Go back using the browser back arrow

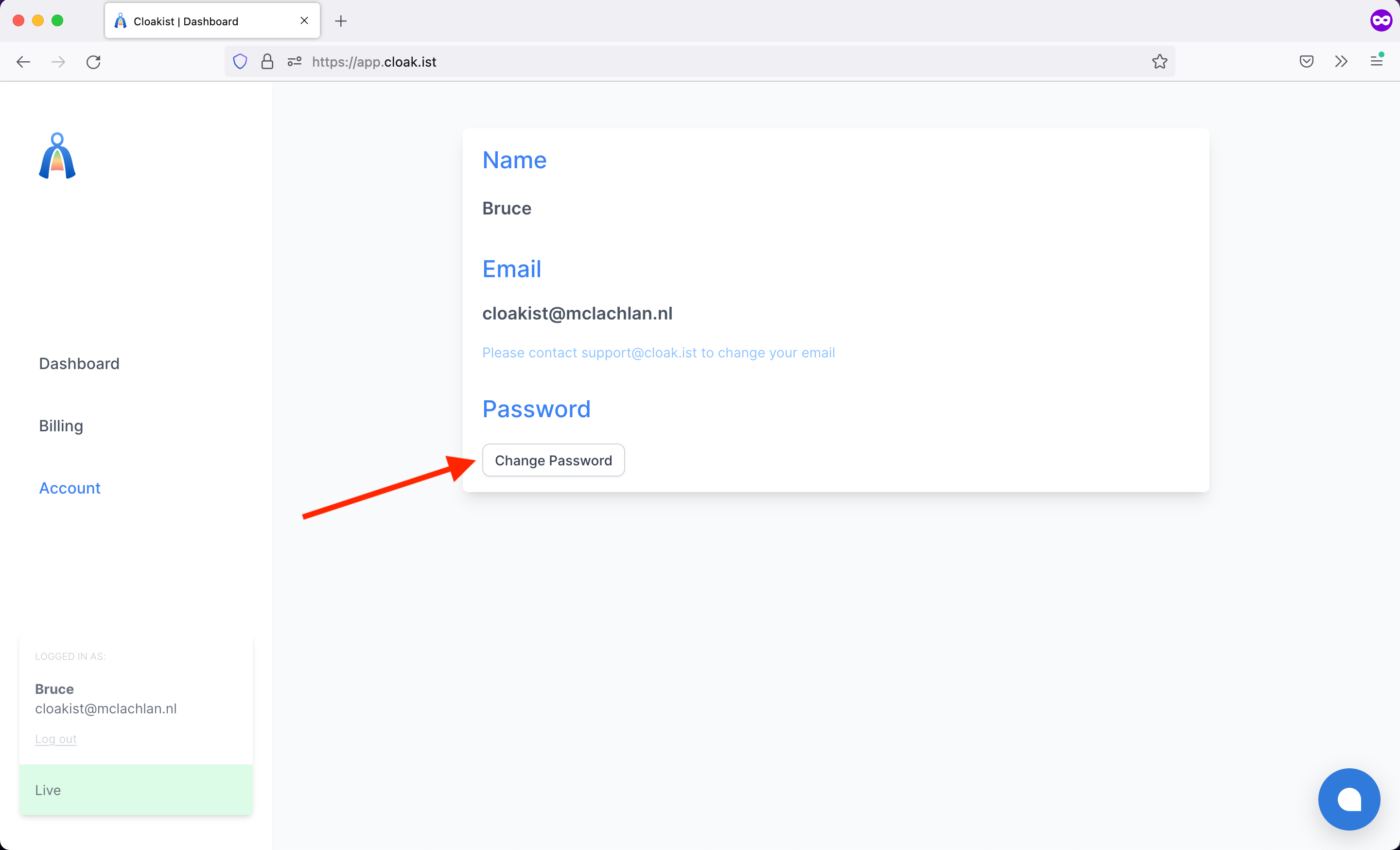click(x=23, y=62)
